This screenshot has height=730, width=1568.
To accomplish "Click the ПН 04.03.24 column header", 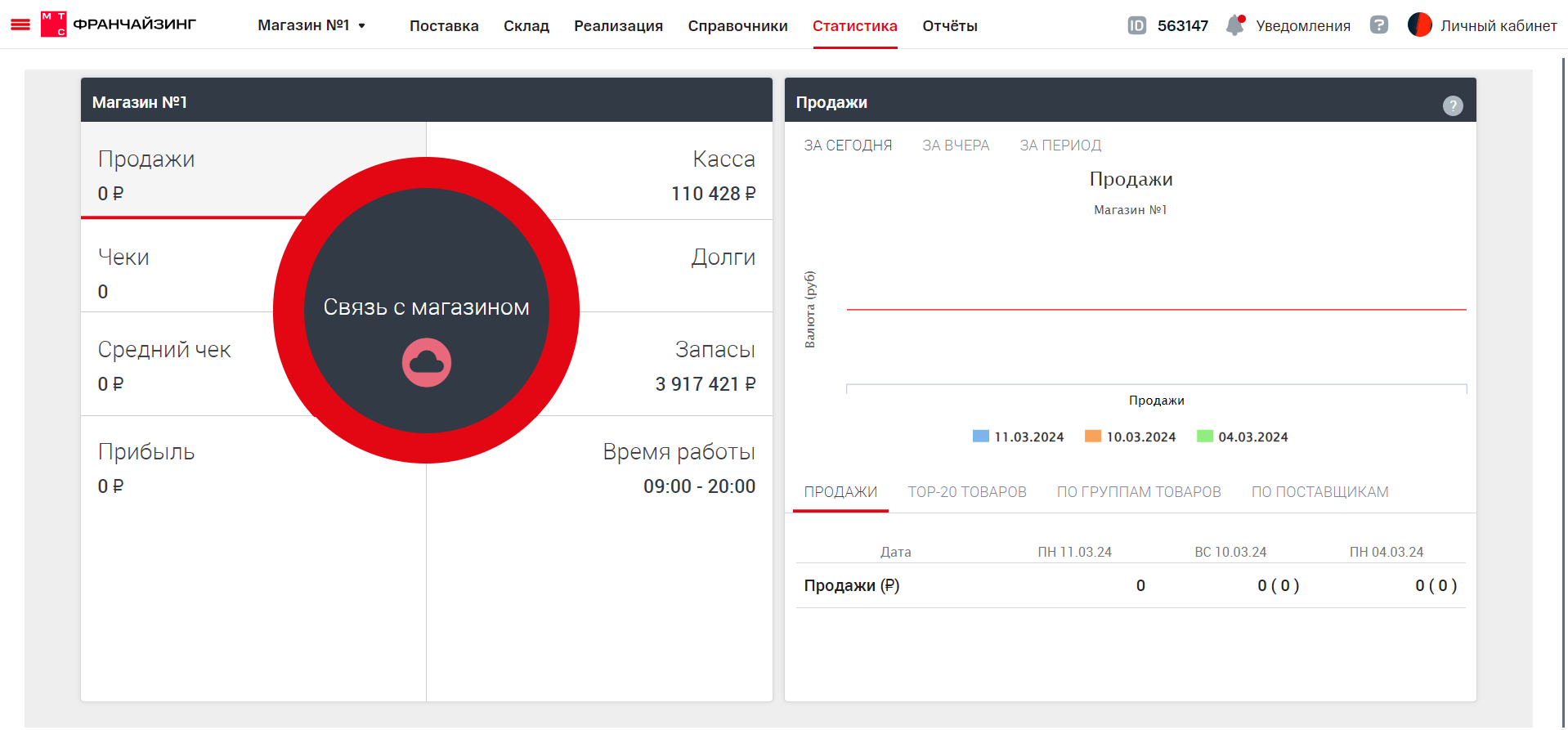I will [1387, 552].
